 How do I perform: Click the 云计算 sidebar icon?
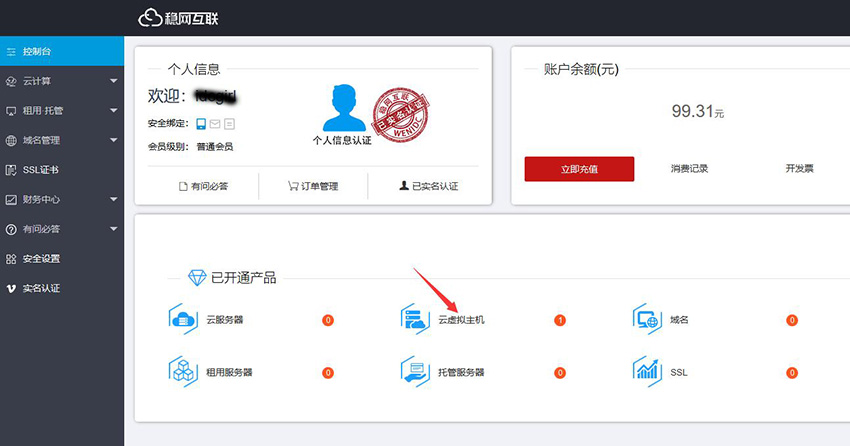[x=11, y=81]
